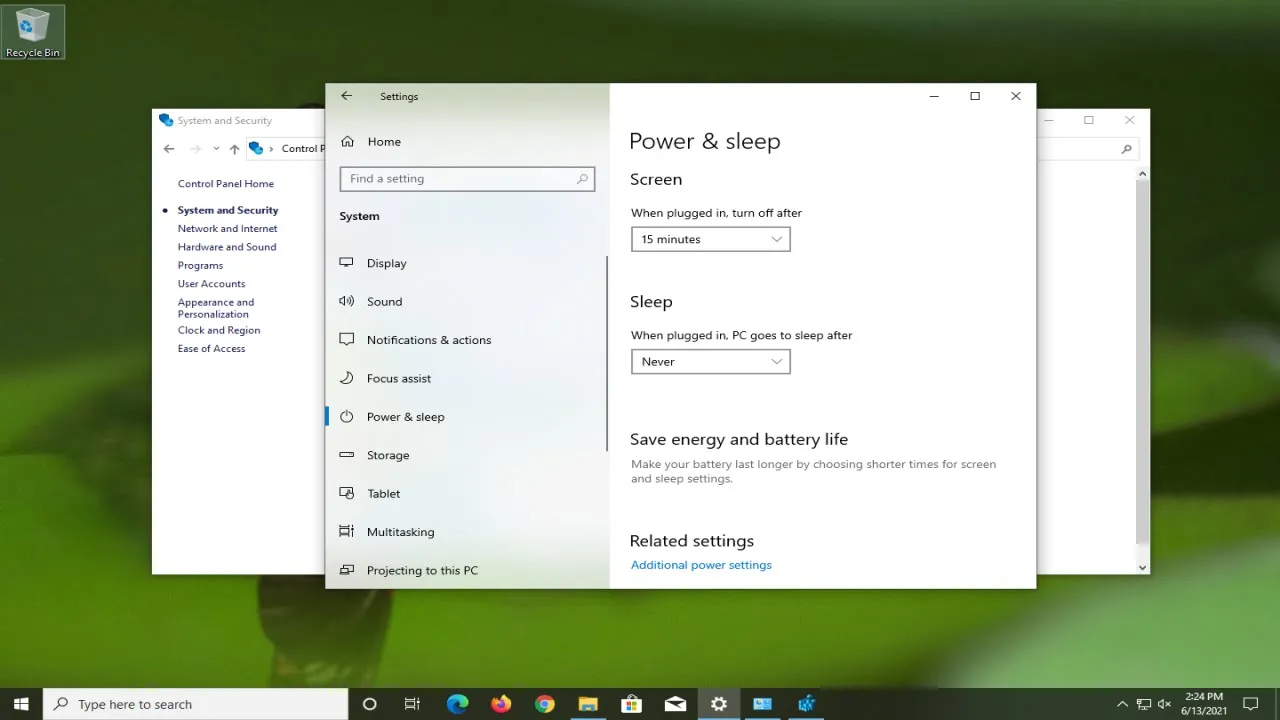
Task: Open Home in Settings sidebar
Action: (384, 142)
